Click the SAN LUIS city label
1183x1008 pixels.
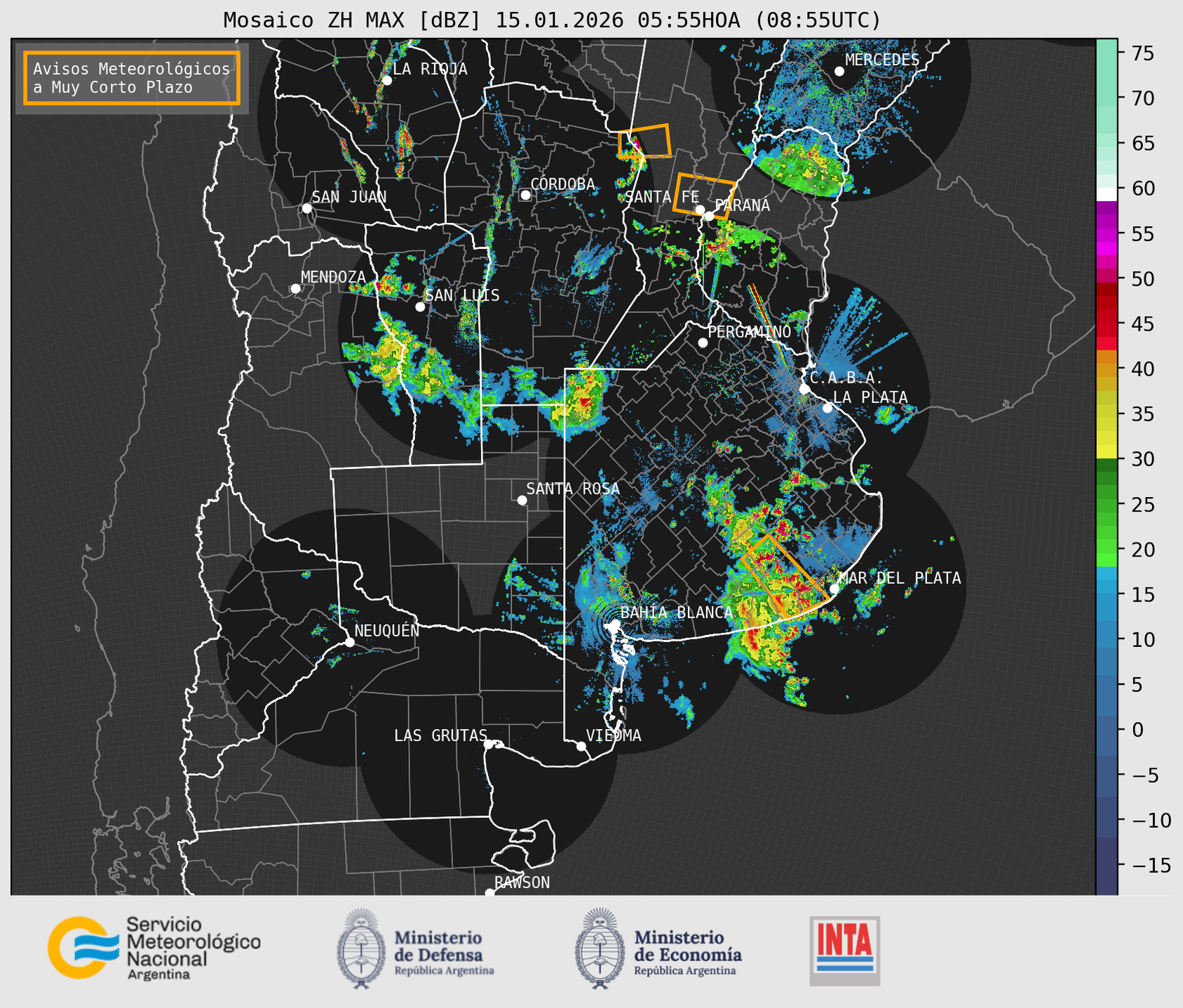[x=463, y=295]
